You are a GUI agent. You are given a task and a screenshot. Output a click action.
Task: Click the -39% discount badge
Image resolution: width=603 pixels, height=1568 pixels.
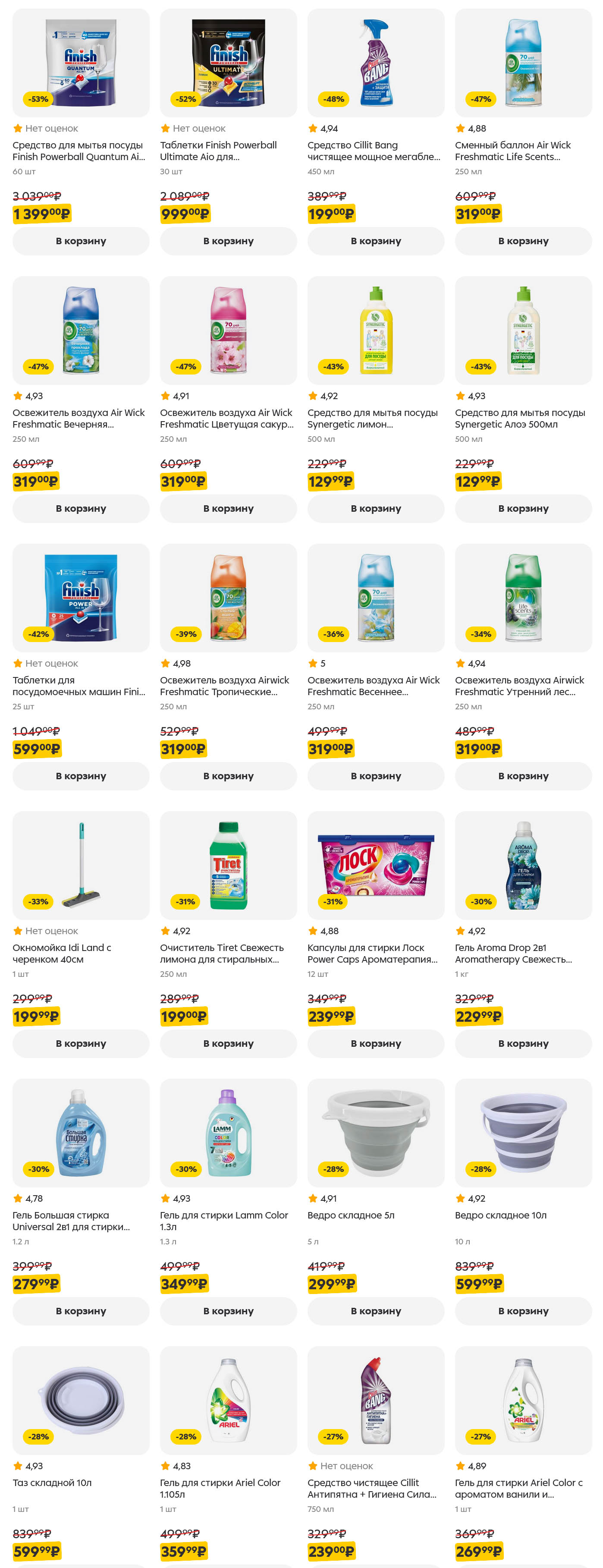[x=186, y=634]
